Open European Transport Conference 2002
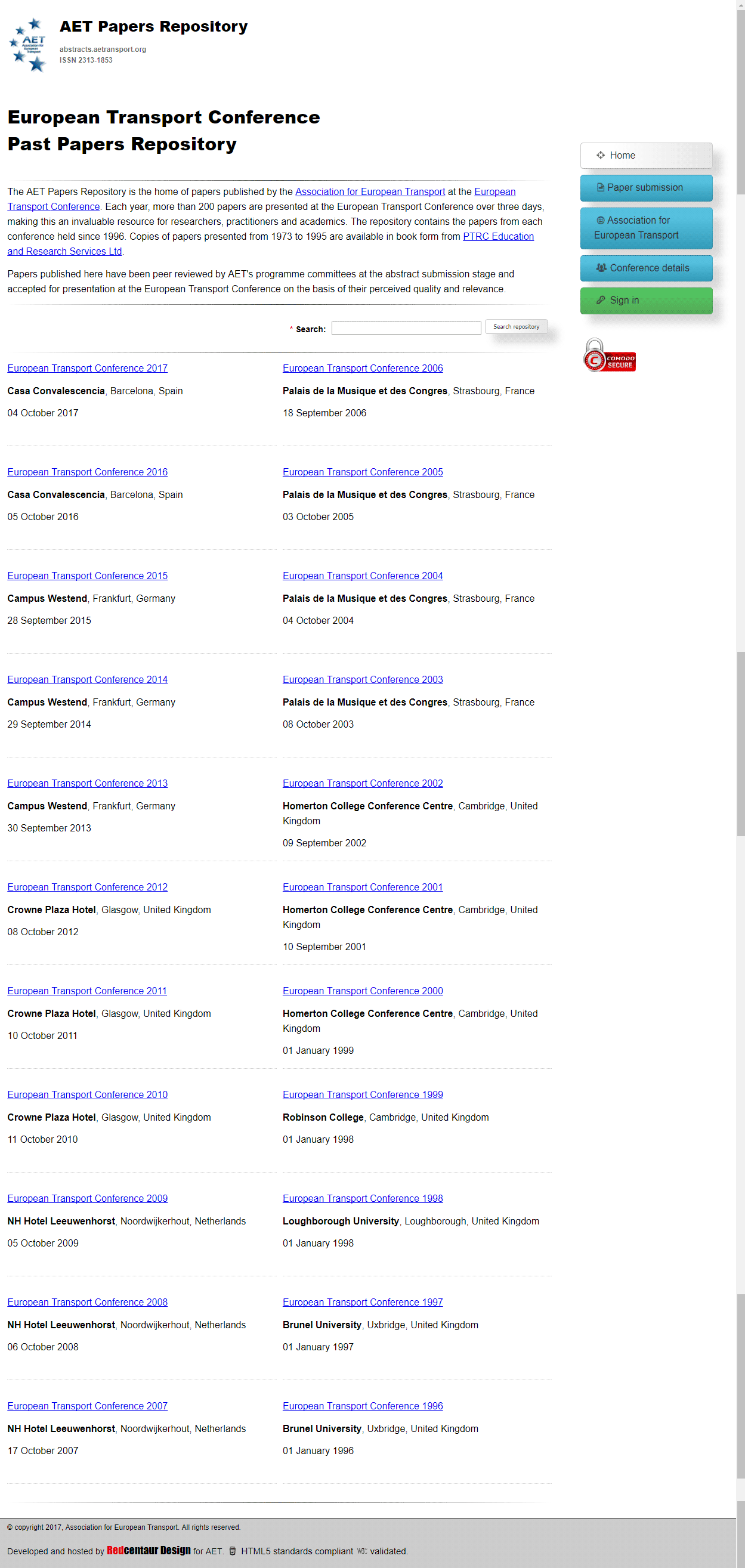The image size is (745, 1568). [x=363, y=783]
